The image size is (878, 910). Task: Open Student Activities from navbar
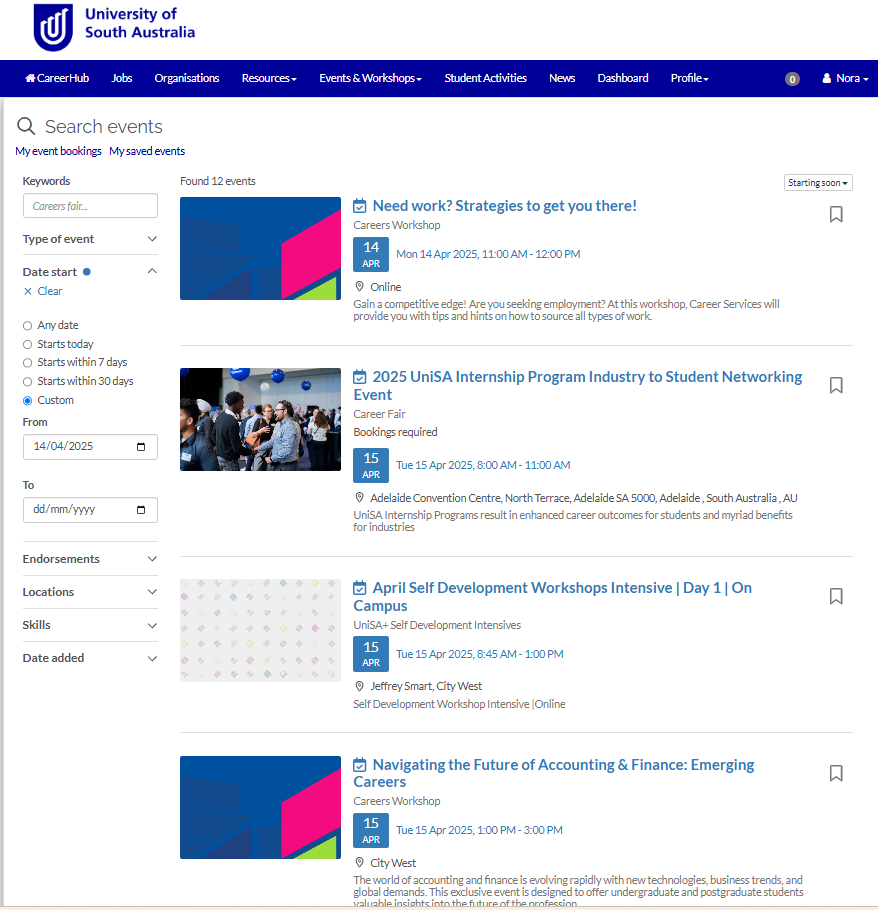click(x=486, y=78)
